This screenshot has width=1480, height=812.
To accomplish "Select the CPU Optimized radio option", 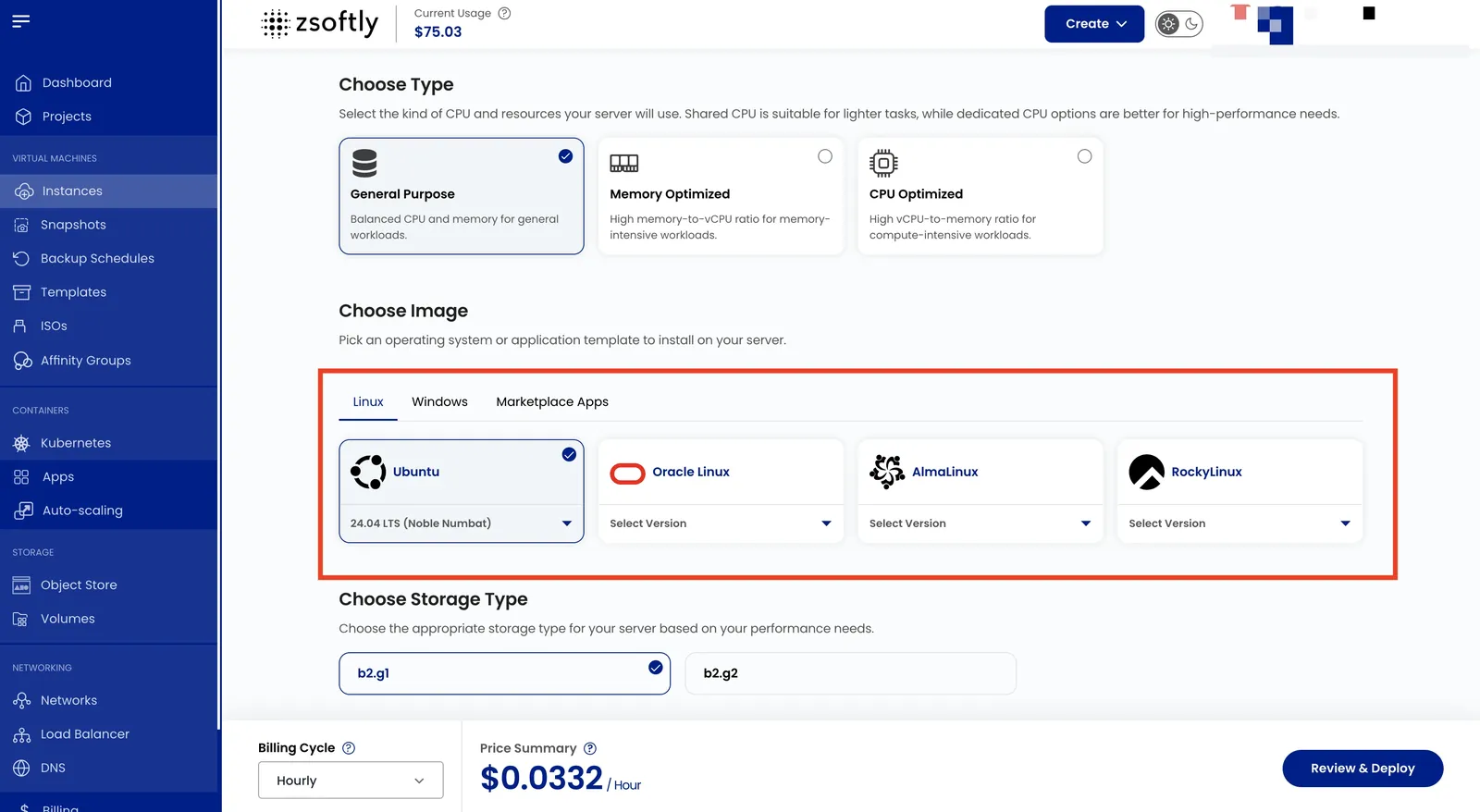I will coord(1084,156).
